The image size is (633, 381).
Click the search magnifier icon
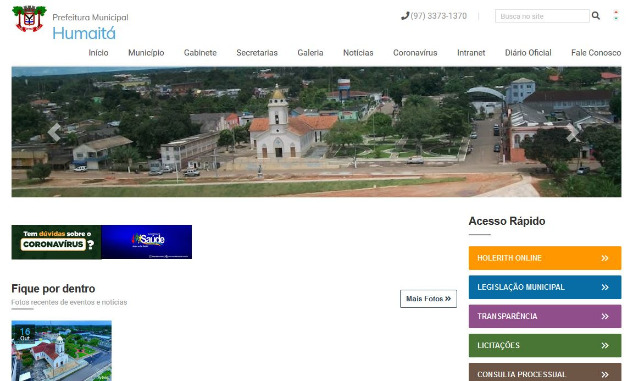click(595, 16)
